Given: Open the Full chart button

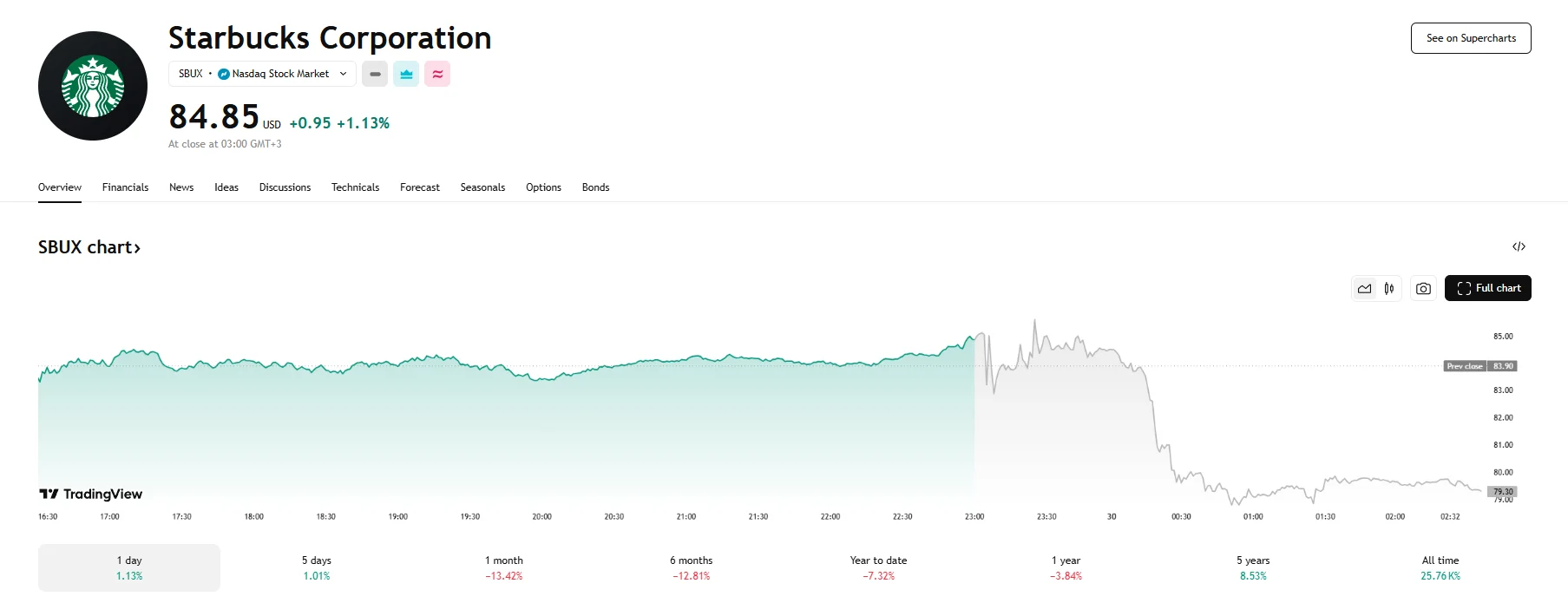Looking at the screenshot, I should (1488, 288).
